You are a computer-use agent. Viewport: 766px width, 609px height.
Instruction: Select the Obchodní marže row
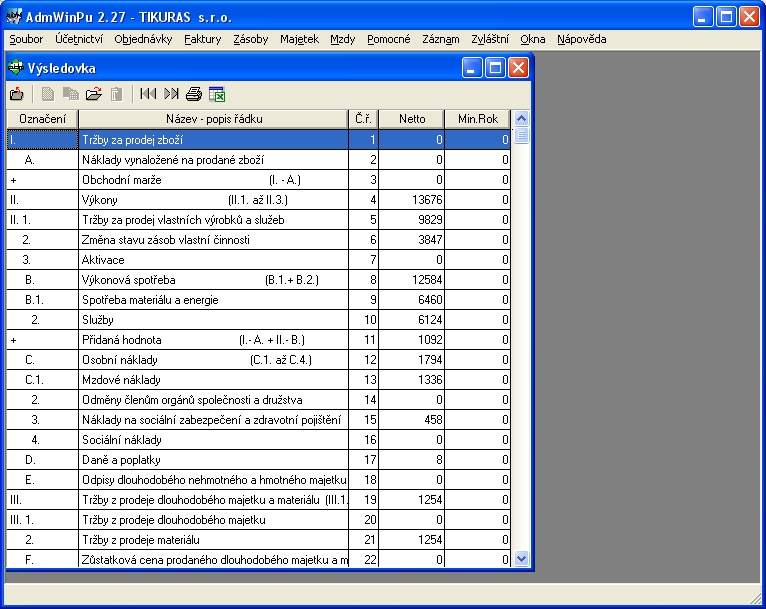click(258, 180)
